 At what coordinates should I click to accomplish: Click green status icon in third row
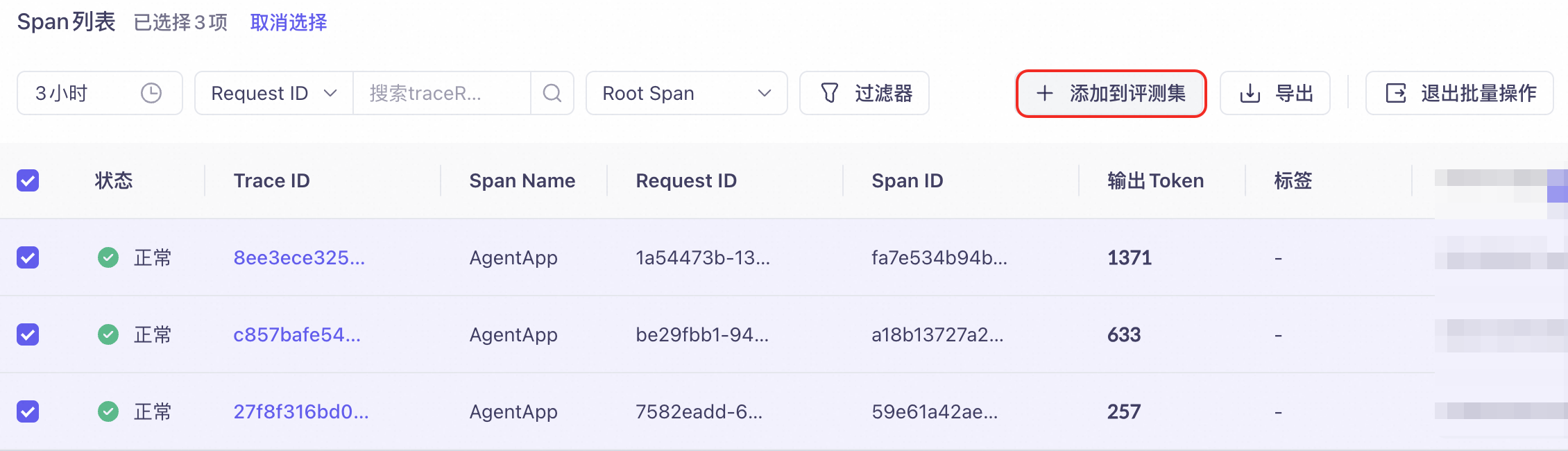(x=108, y=411)
